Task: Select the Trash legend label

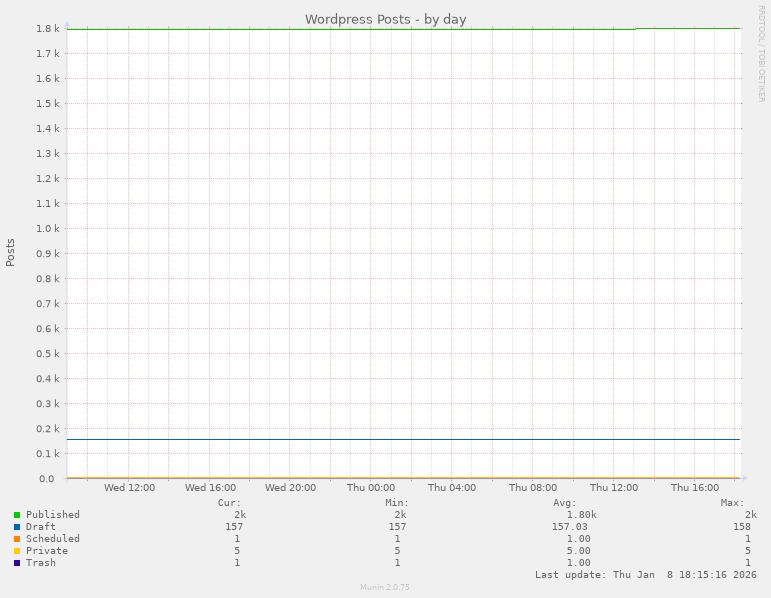Action: pyautogui.click(x=41, y=563)
